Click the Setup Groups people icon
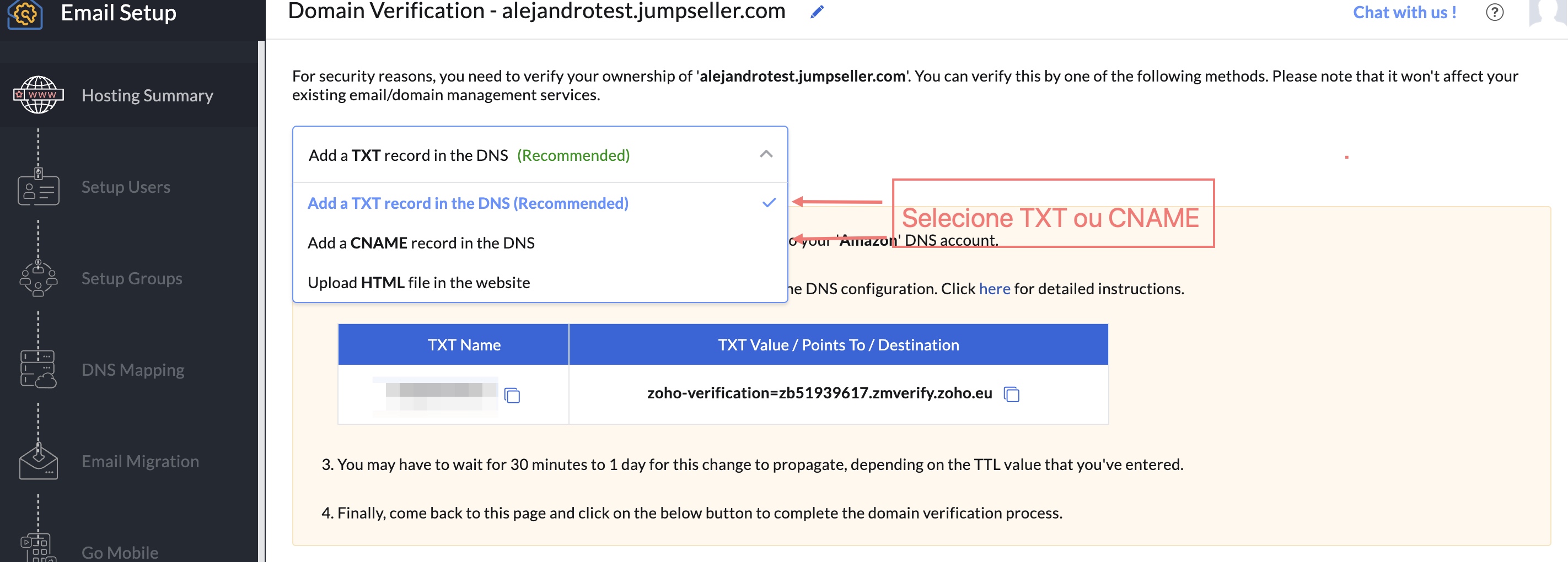 click(39, 279)
